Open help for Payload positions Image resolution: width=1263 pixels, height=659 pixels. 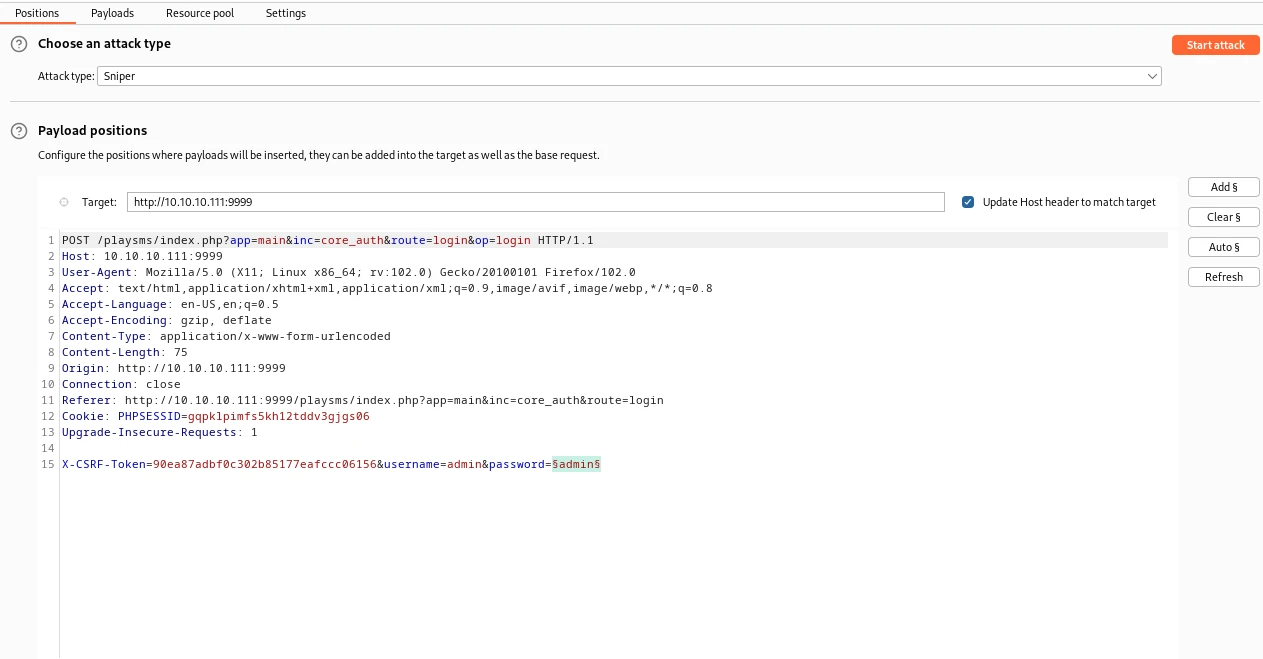pos(18,130)
